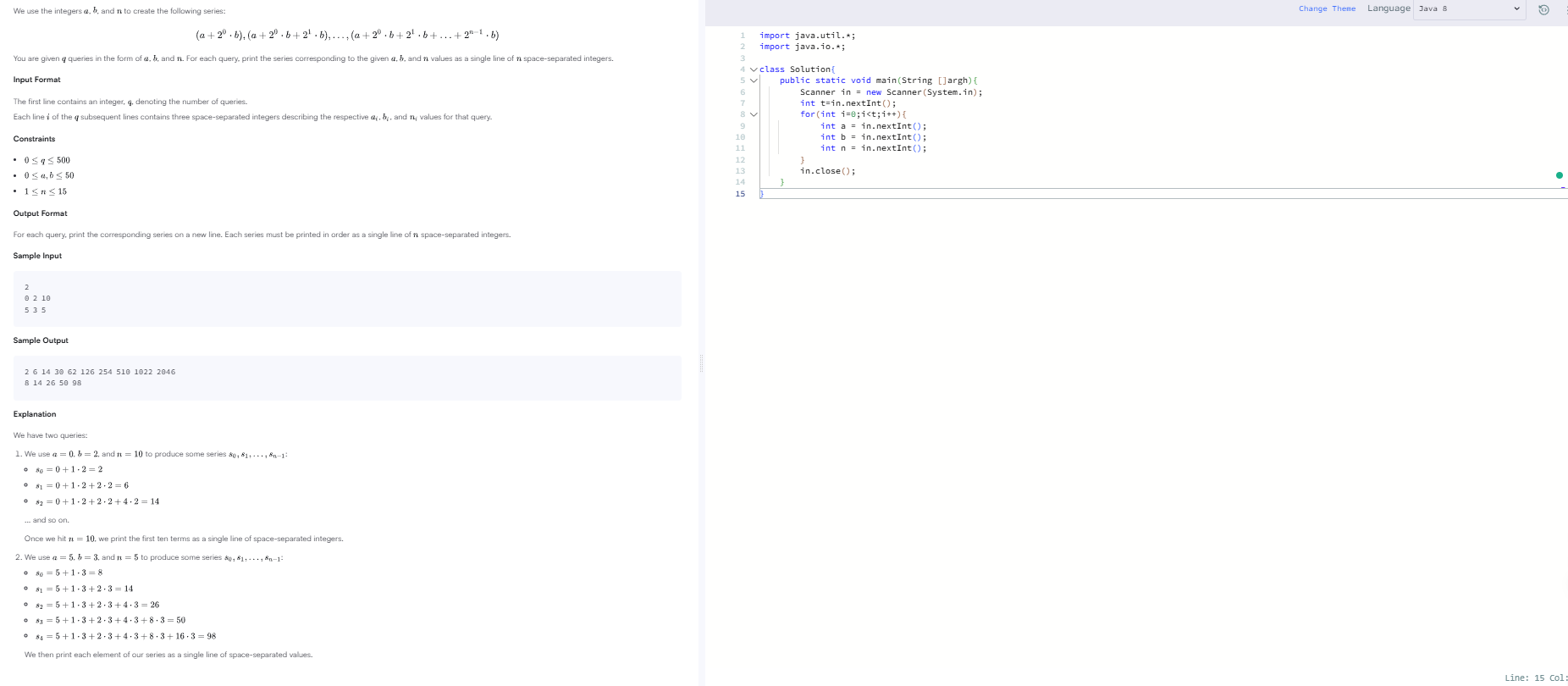The height and width of the screenshot is (686, 1568).
Task: Collapse the for loop fold arrow
Action: click(754, 114)
